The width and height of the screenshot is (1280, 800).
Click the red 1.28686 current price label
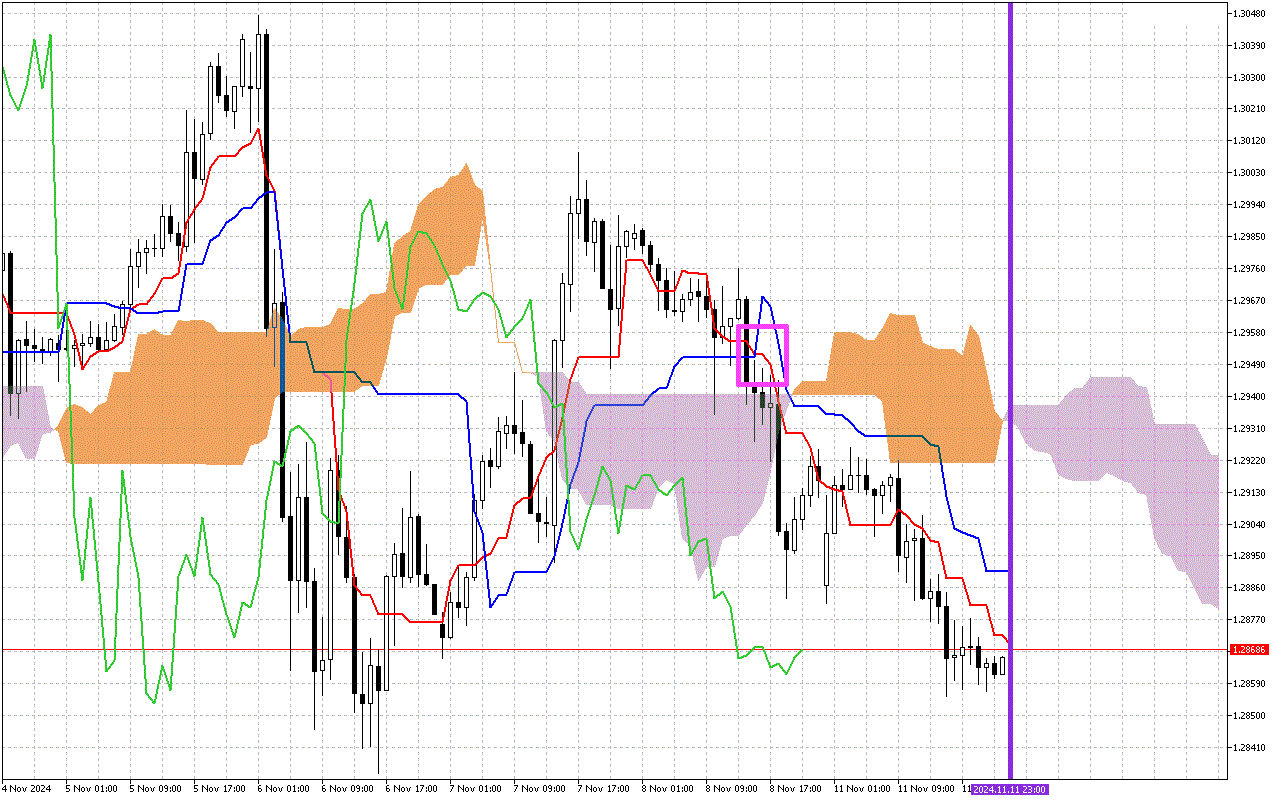coord(1250,650)
